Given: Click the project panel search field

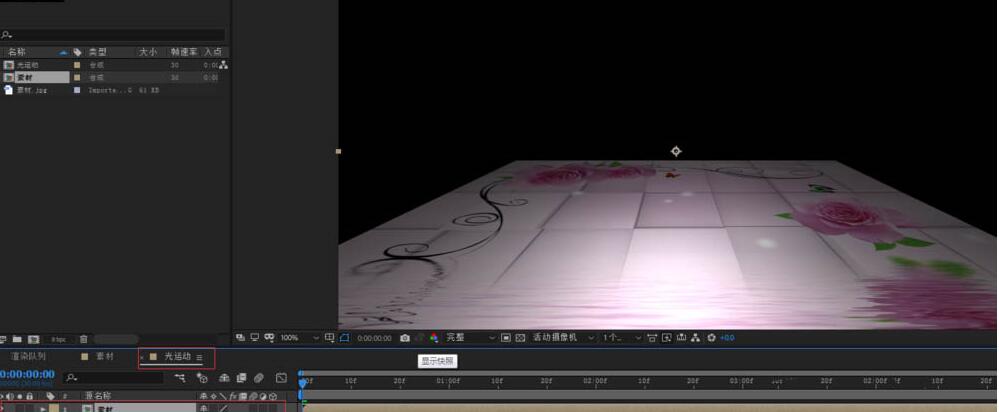Looking at the screenshot, I should pos(113,35).
